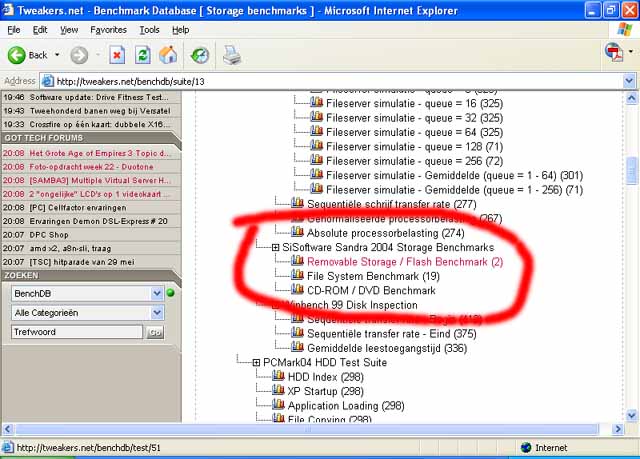This screenshot has width=640, height=459.
Task: Click the vertical scrollbar down arrow
Action: coord(631,416)
